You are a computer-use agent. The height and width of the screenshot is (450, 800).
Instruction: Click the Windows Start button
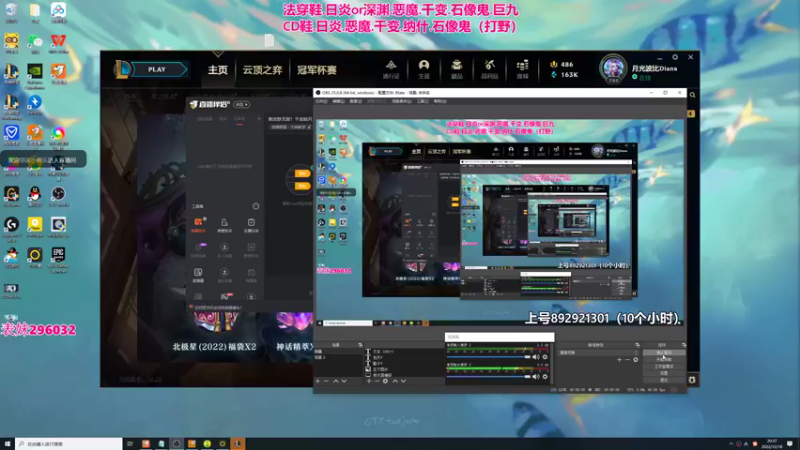tap(7, 444)
